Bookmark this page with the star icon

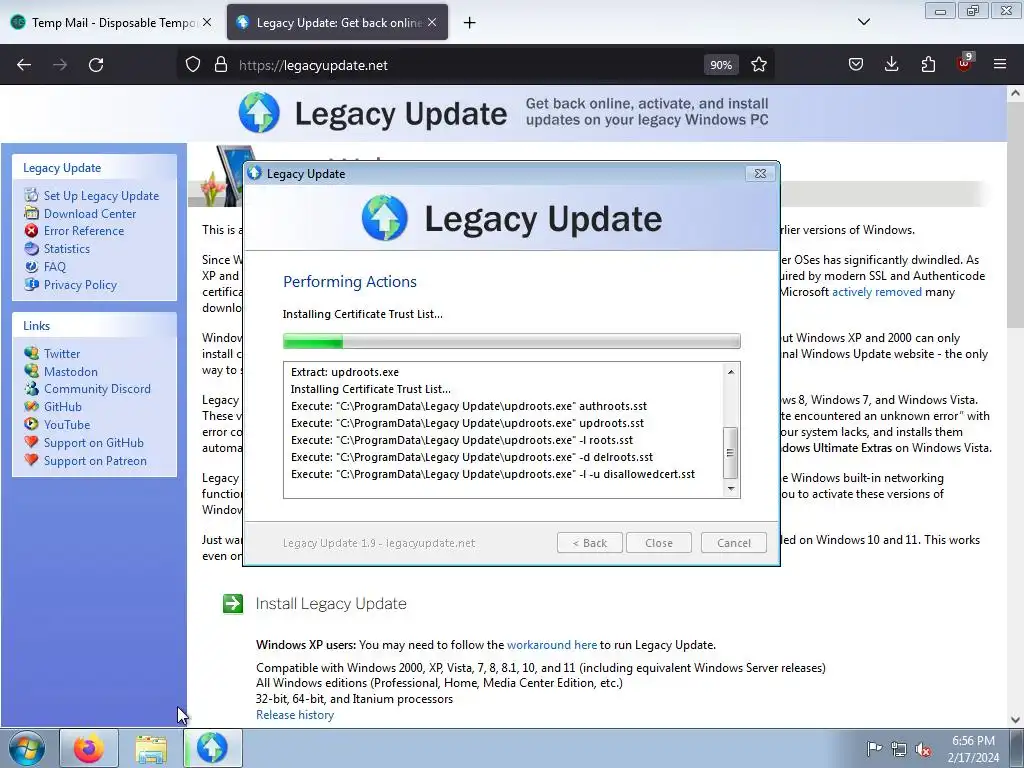(759, 65)
